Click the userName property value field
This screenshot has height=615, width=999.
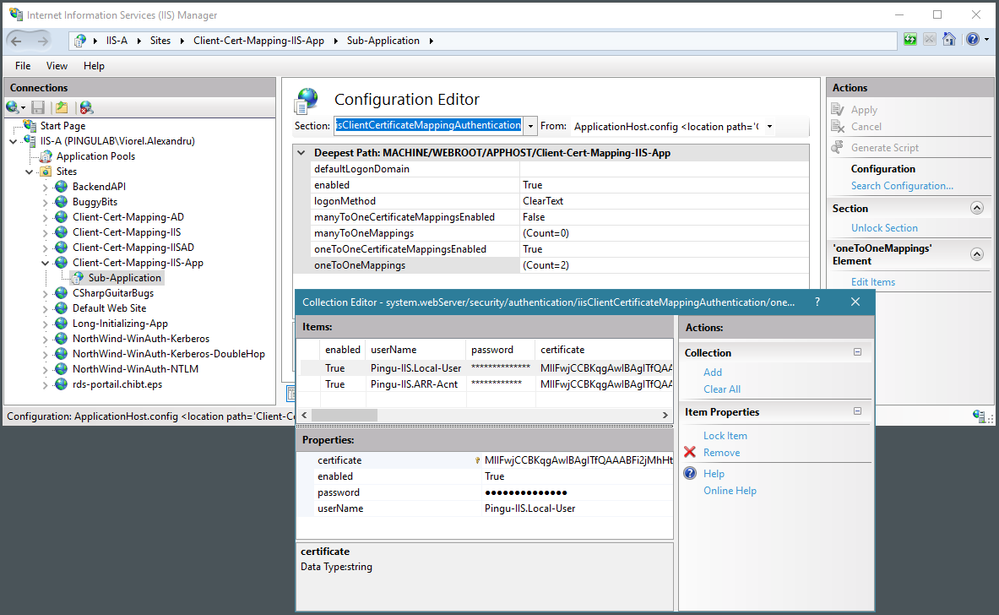click(577, 509)
